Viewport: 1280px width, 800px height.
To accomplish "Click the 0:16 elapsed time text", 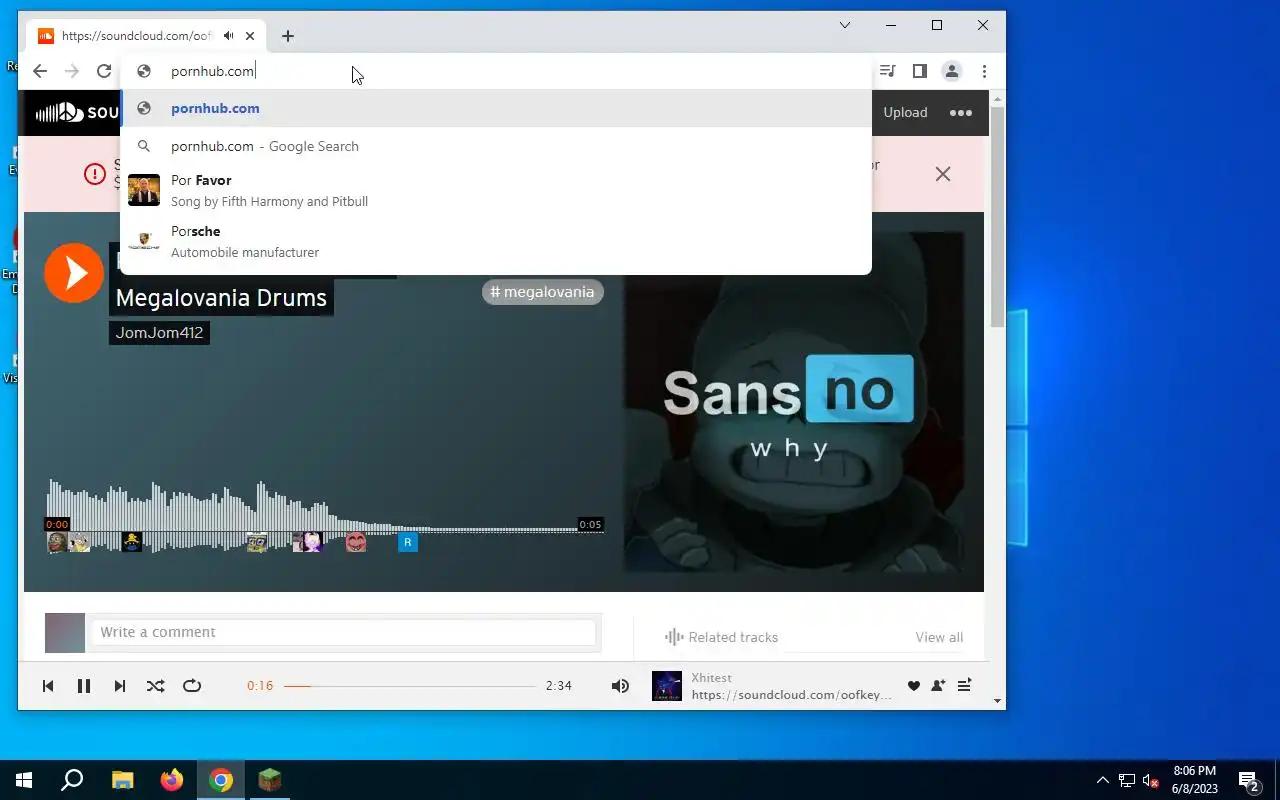I will (x=260, y=686).
